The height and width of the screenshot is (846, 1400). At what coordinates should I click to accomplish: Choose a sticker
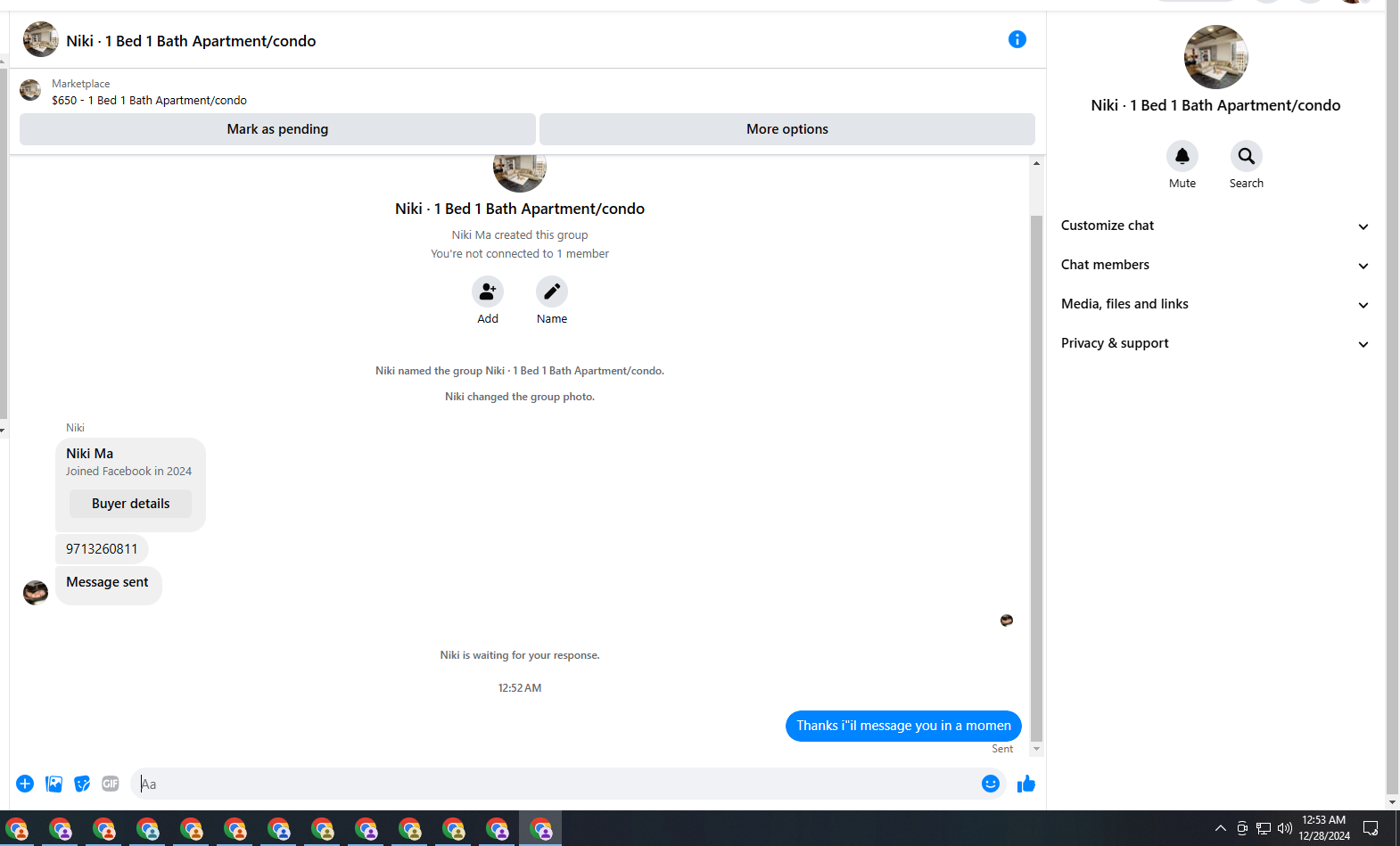click(82, 784)
